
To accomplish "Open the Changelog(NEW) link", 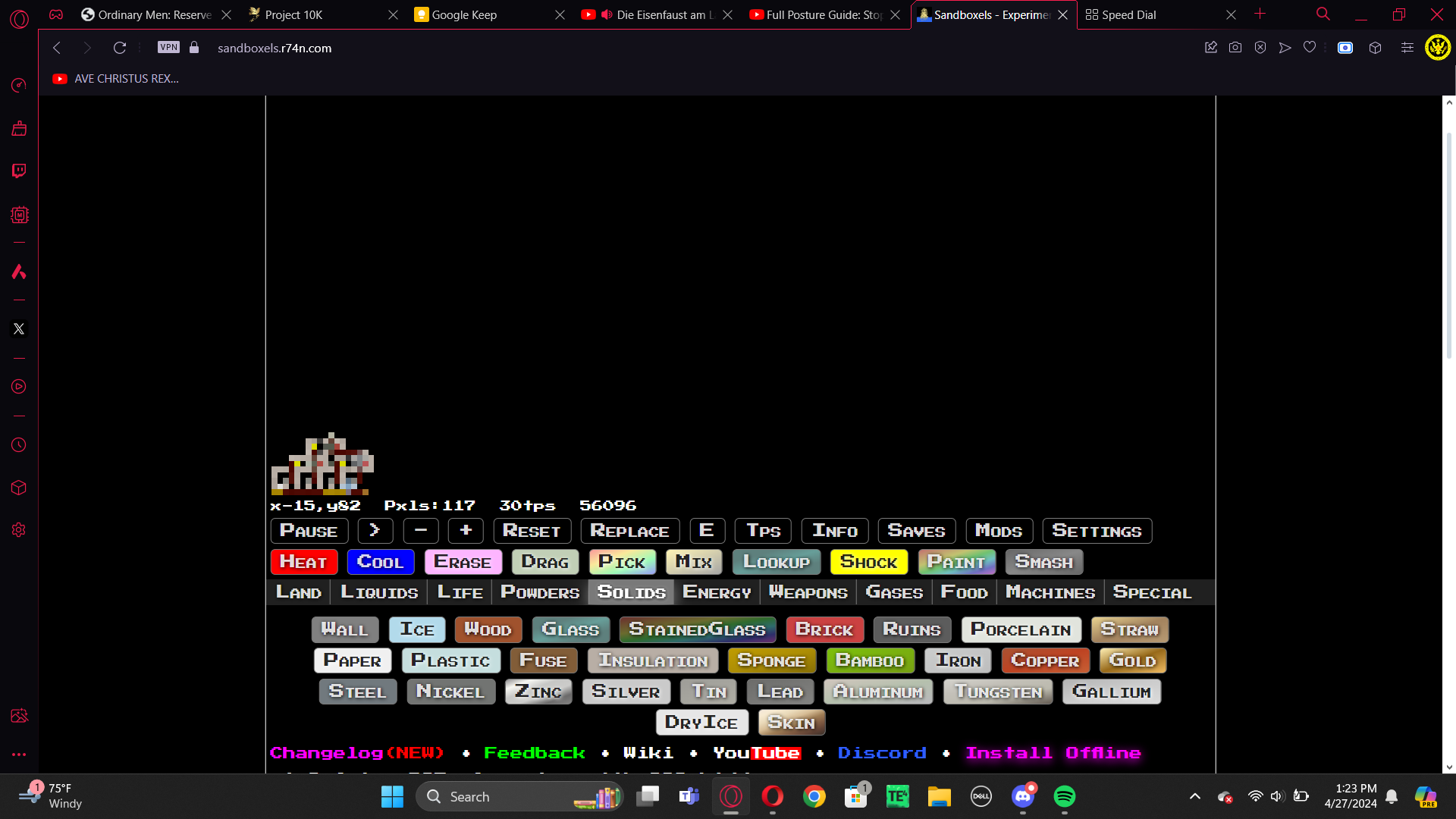I will 357,752.
